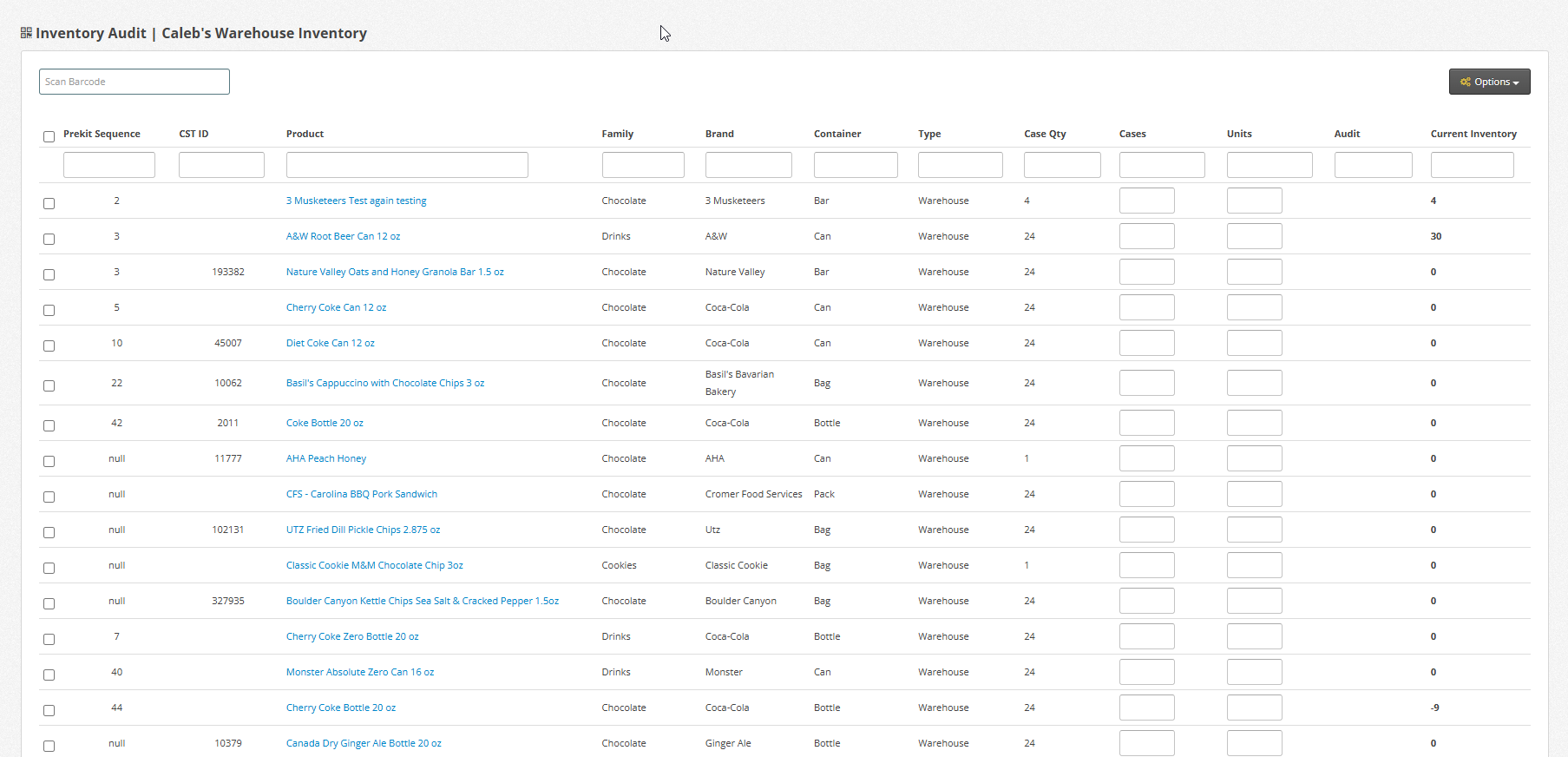
Task: Open CFS - Carolina BBQ Pork Sandwich link
Action: click(362, 494)
